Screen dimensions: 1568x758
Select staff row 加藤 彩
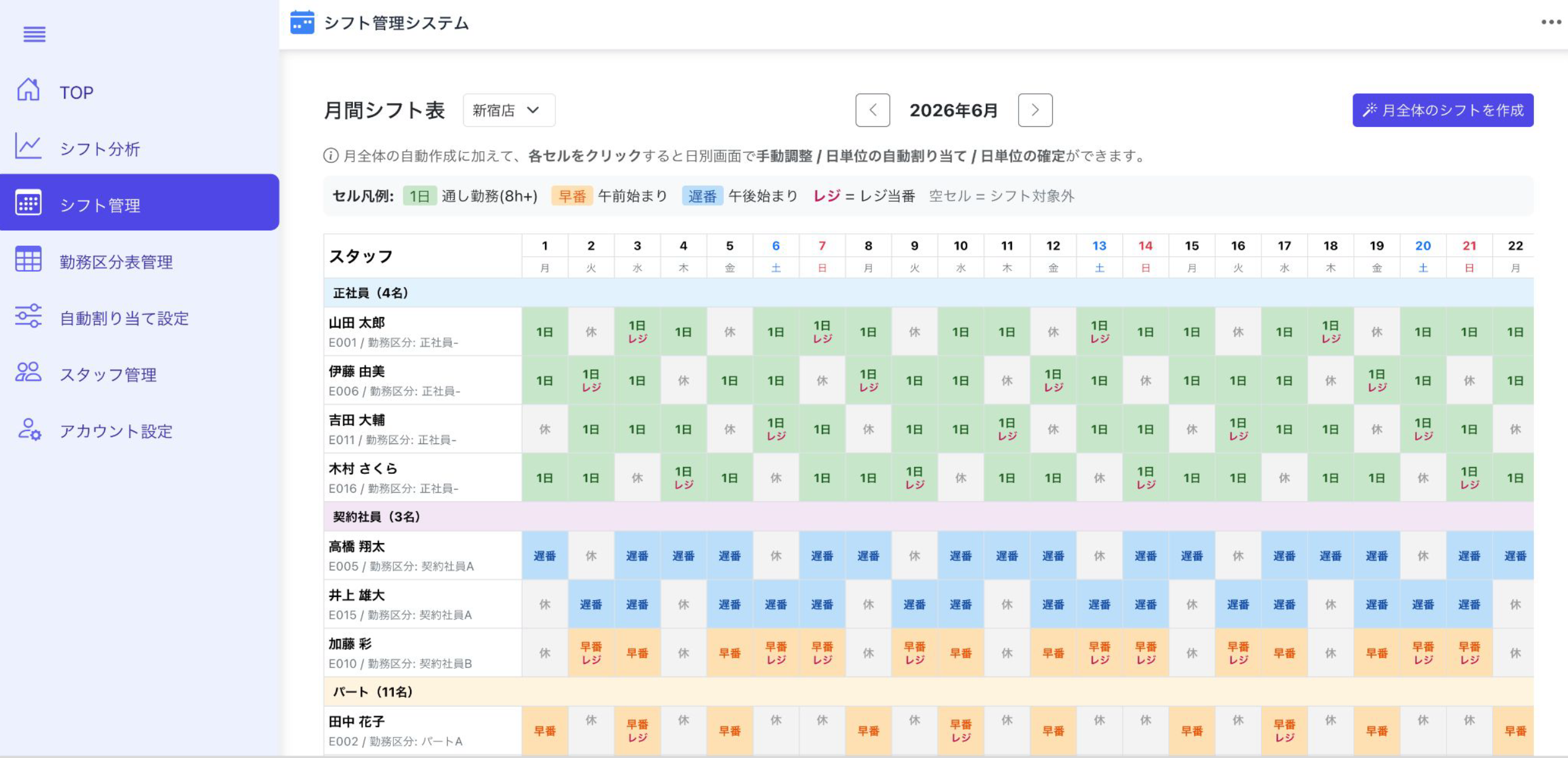pos(422,653)
